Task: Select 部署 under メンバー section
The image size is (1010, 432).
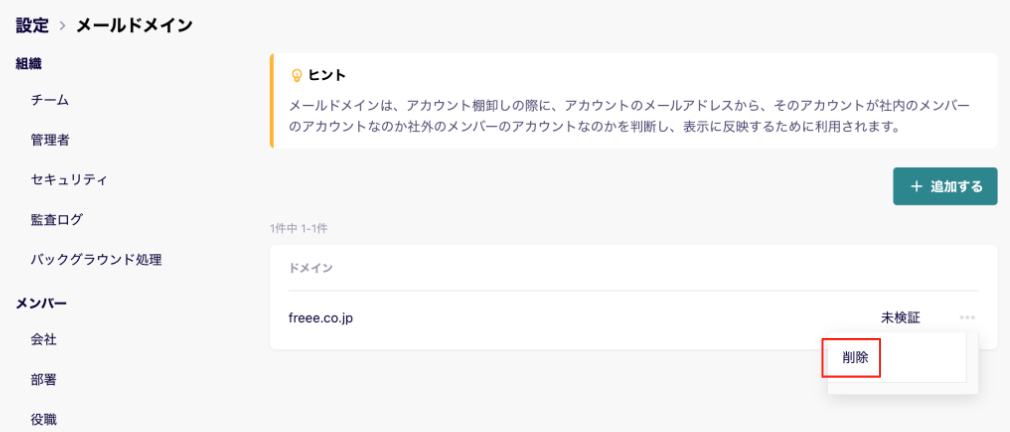Action: (x=44, y=379)
